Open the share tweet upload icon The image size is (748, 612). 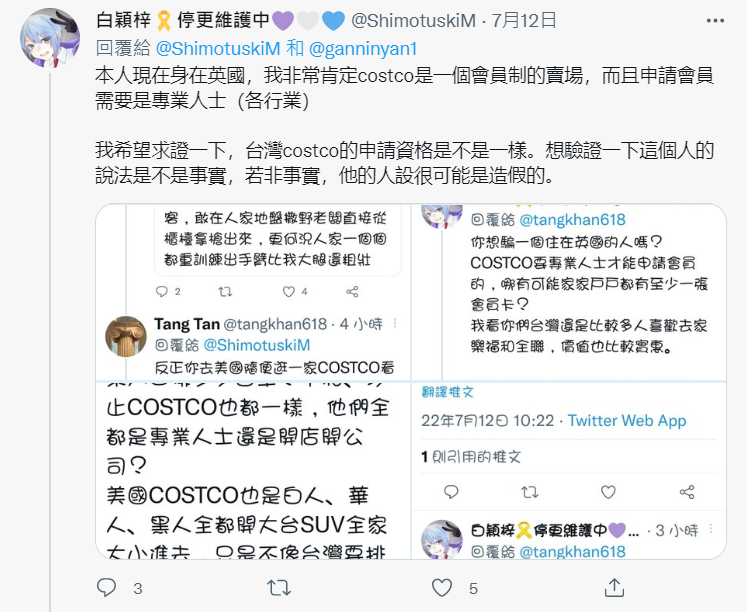[x=614, y=588]
